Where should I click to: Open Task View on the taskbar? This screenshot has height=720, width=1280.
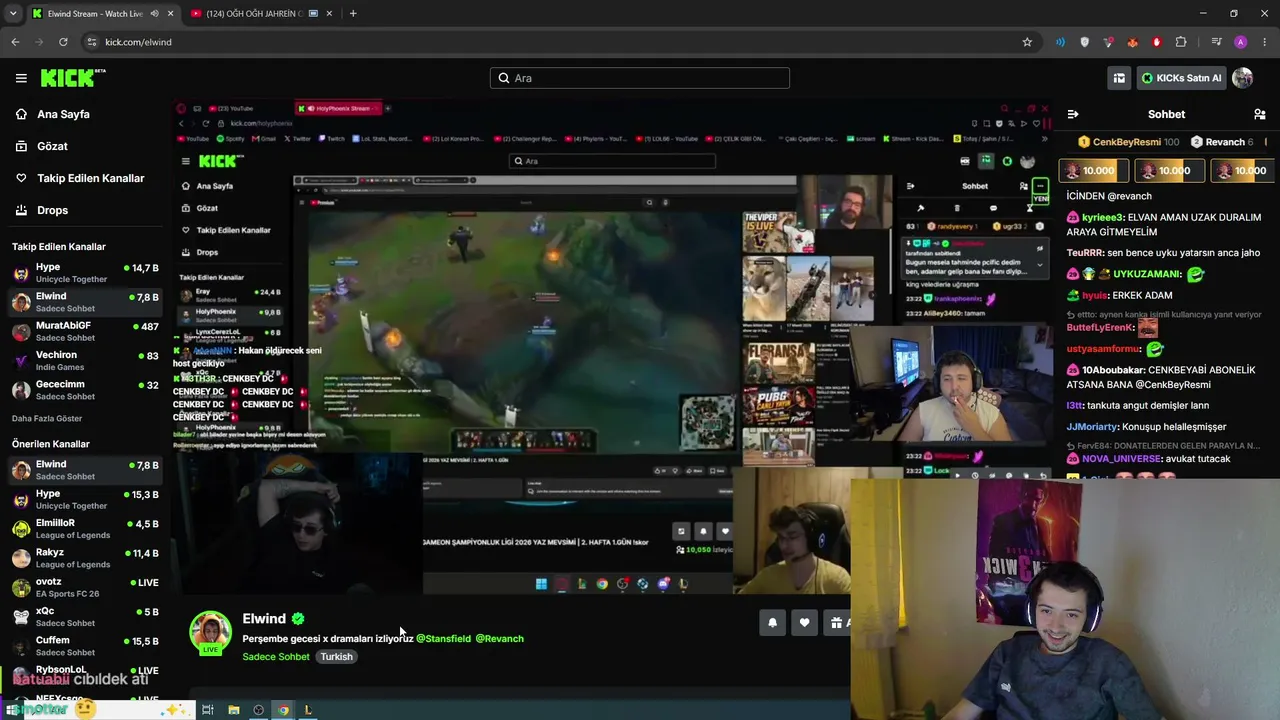pyautogui.click(x=208, y=710)
